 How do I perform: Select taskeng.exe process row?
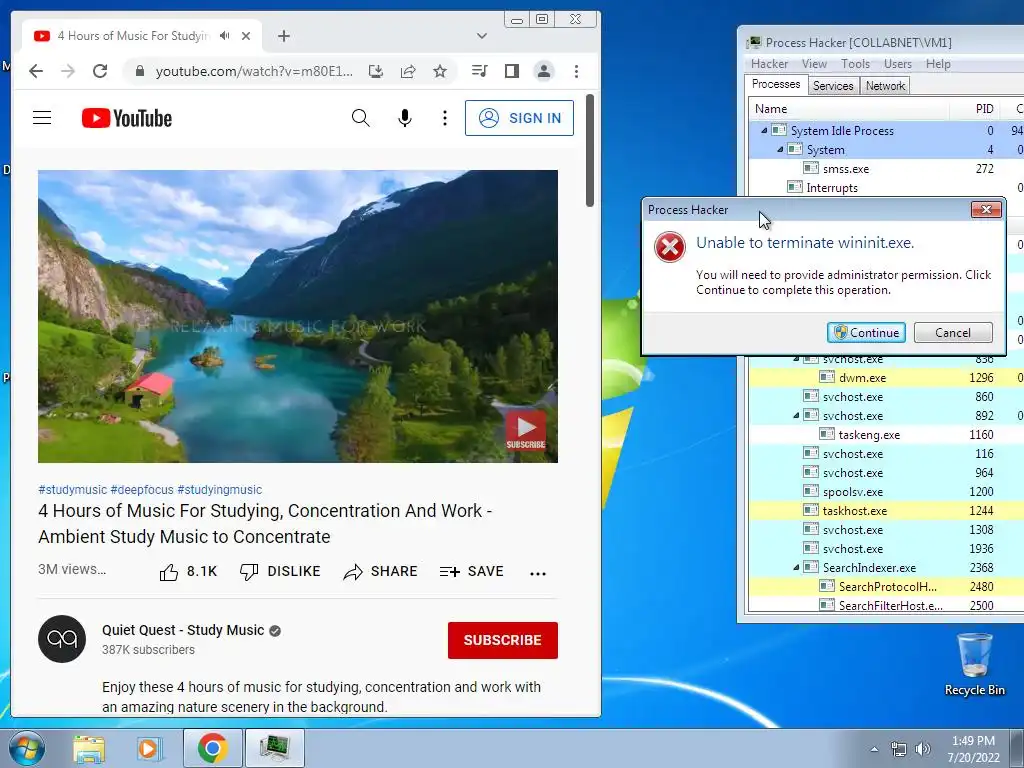pyautogui.click(x=886, y=434)
